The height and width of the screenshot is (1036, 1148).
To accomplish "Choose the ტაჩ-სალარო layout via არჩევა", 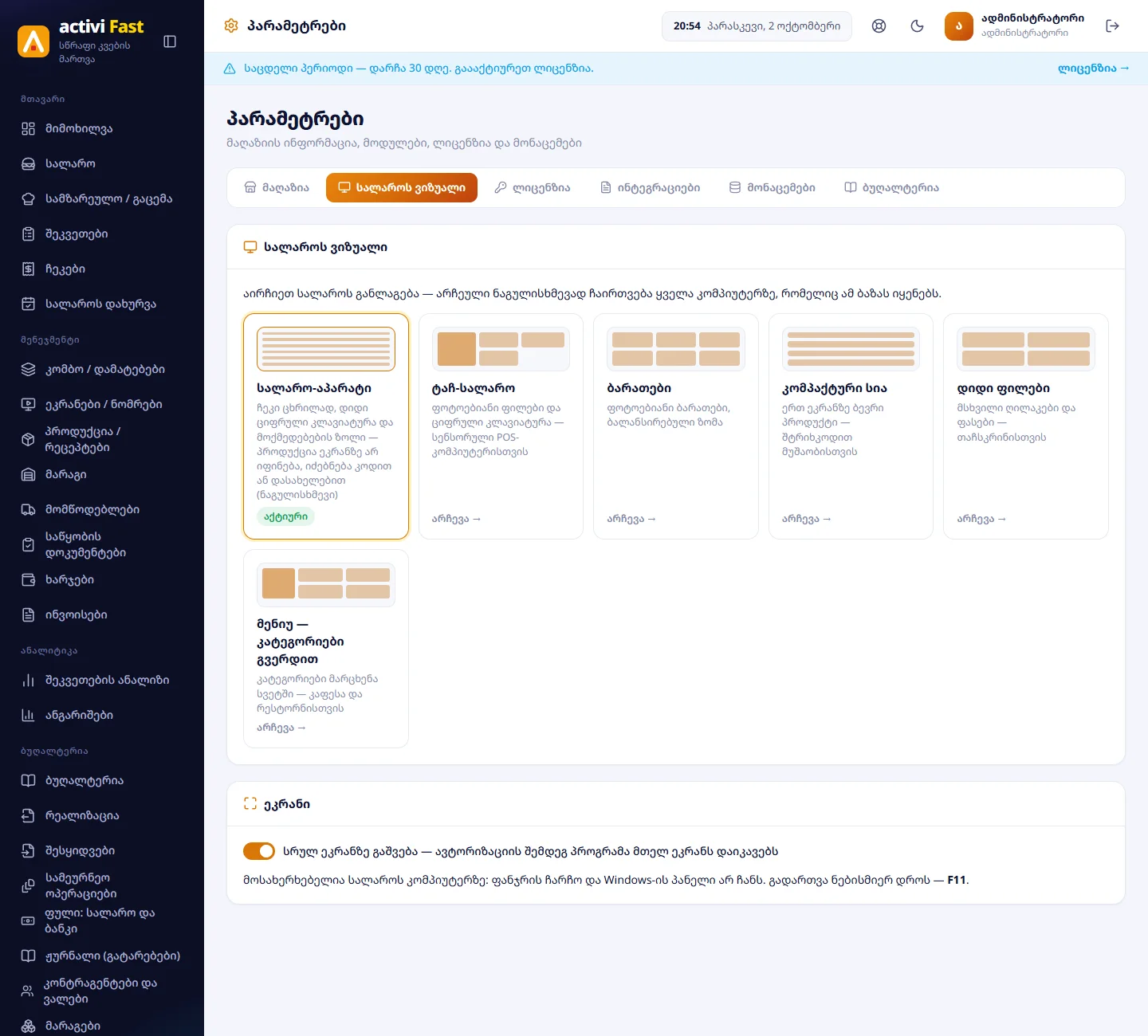I will [x=456, y=520].
